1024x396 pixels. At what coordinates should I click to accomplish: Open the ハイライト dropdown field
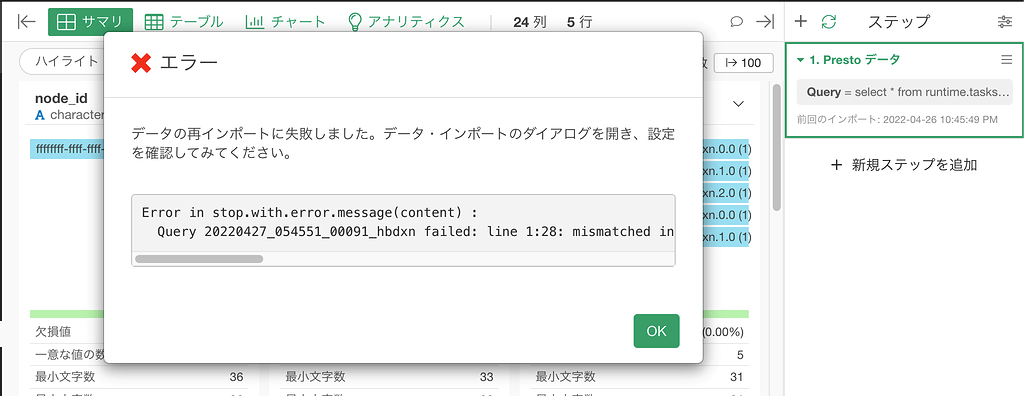pos(62,62)
